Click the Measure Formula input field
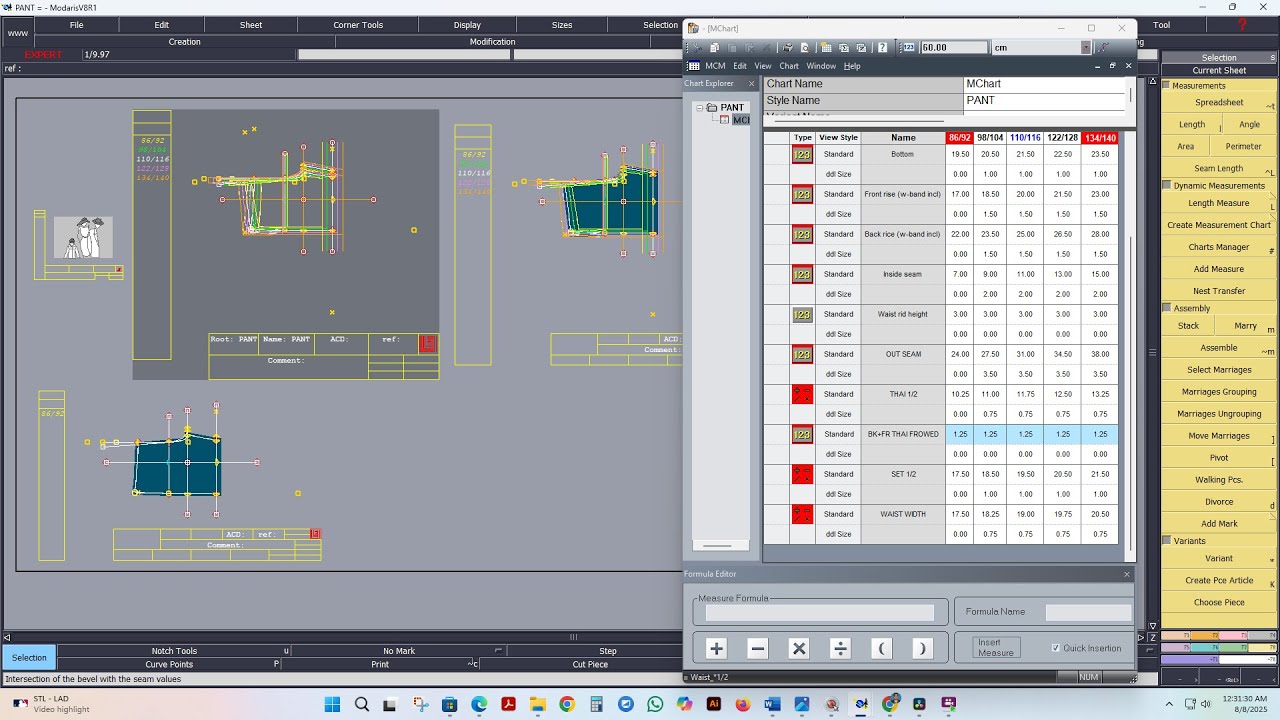This screenshot has width=1280, height=720. point(819,612)
